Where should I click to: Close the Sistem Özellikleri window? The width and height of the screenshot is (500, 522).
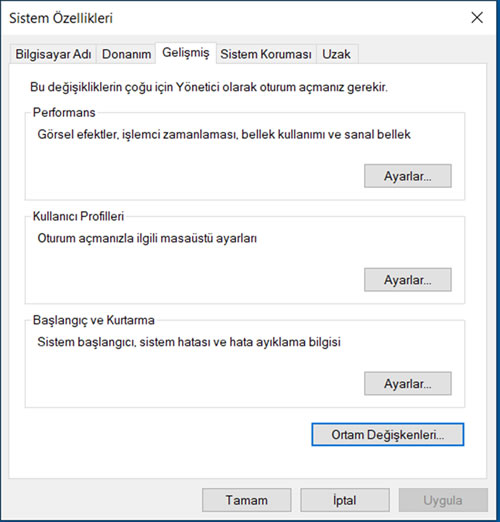click(x=477, y=18)
